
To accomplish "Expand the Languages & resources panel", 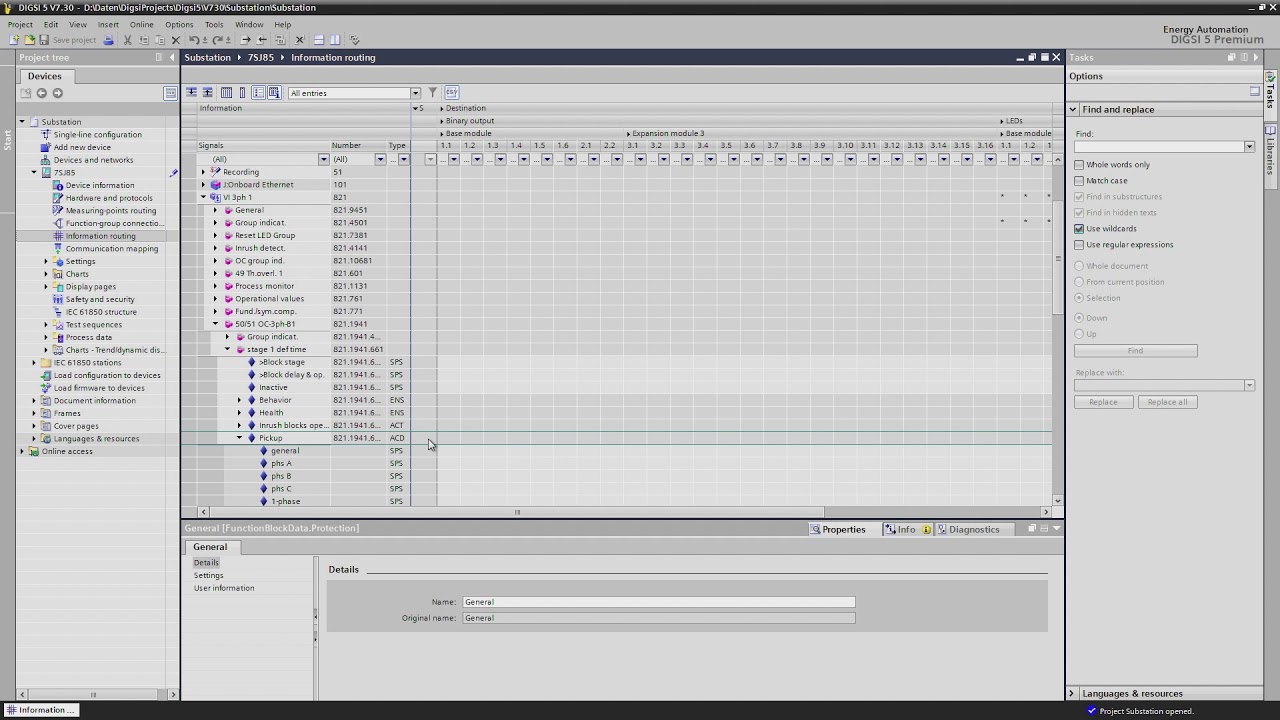I will pos(1071,693).
